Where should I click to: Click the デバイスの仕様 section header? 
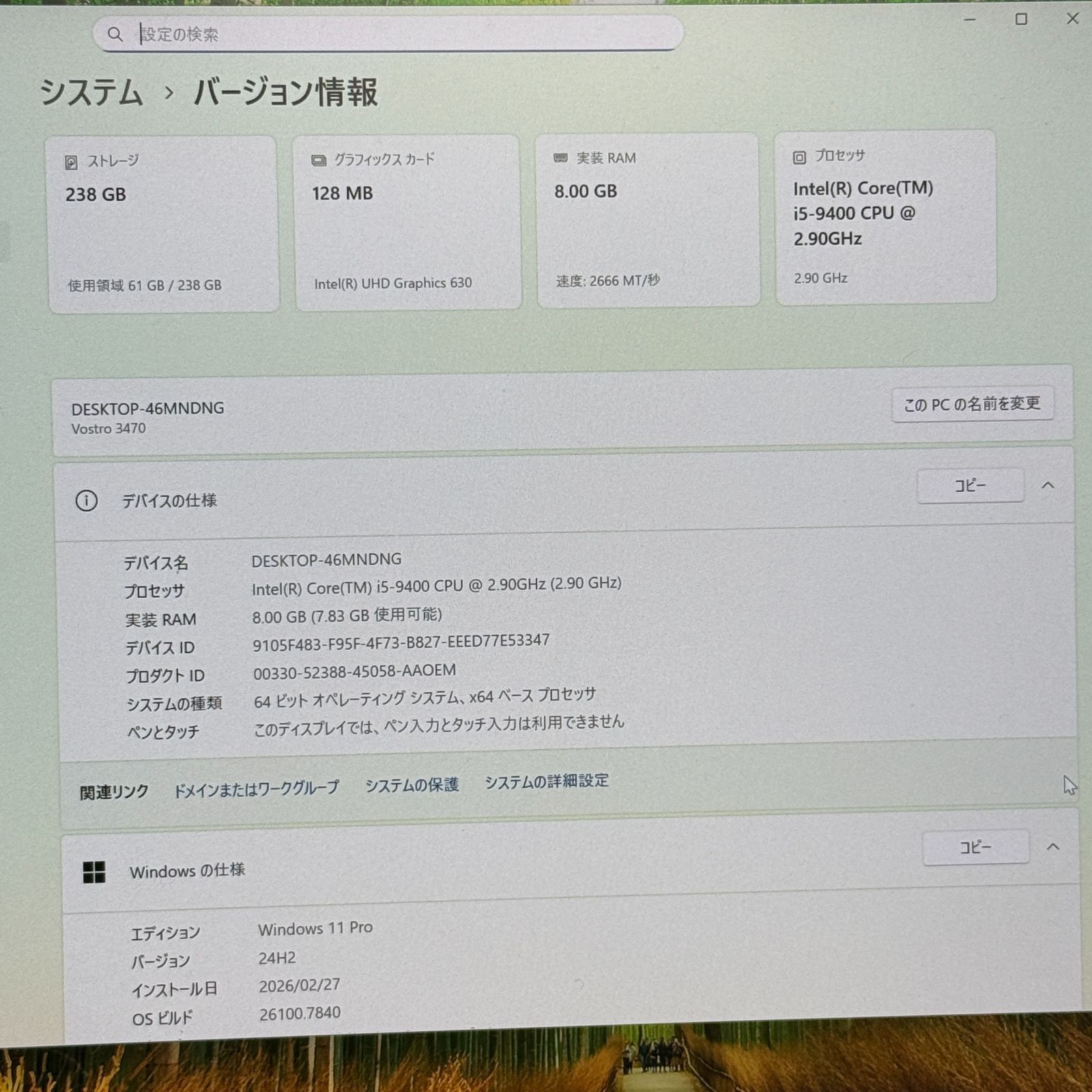click(564, 494)
